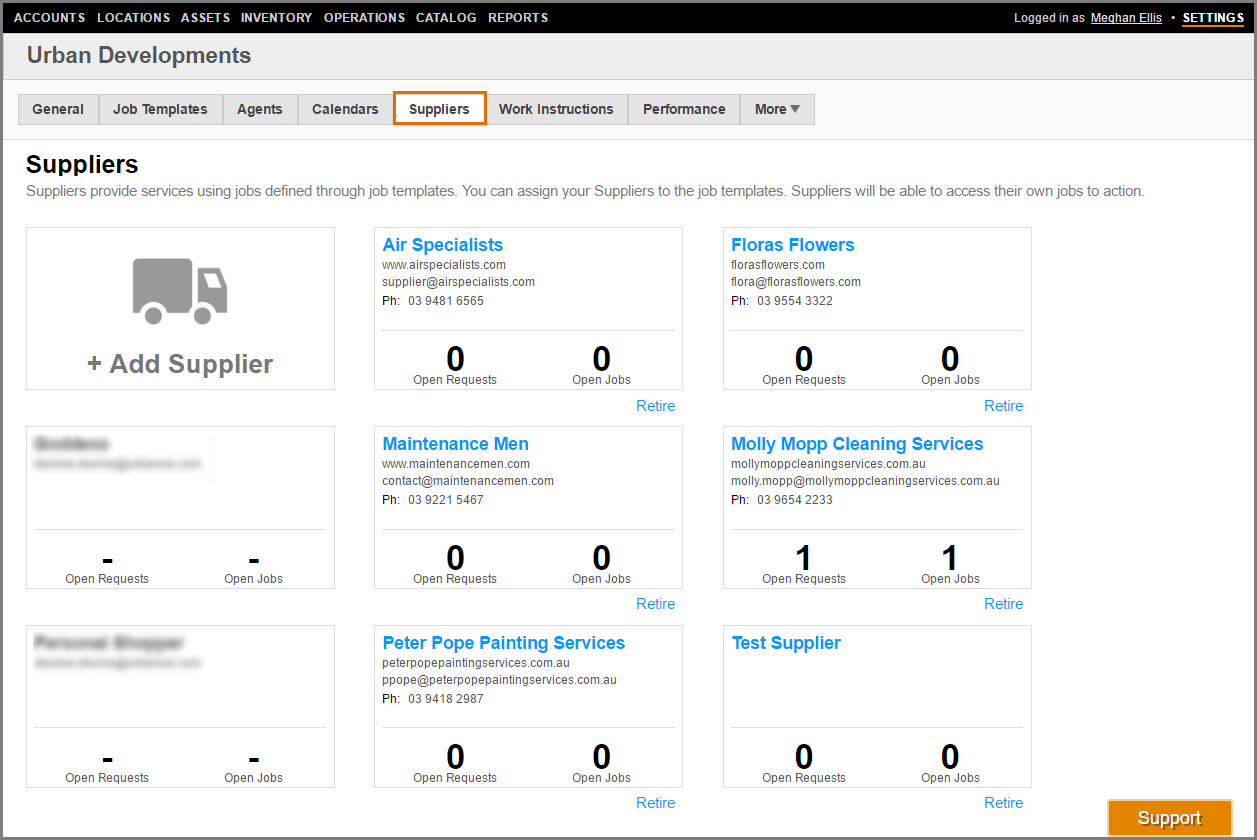Retire the Test Supplier entry

(1003, 803)
